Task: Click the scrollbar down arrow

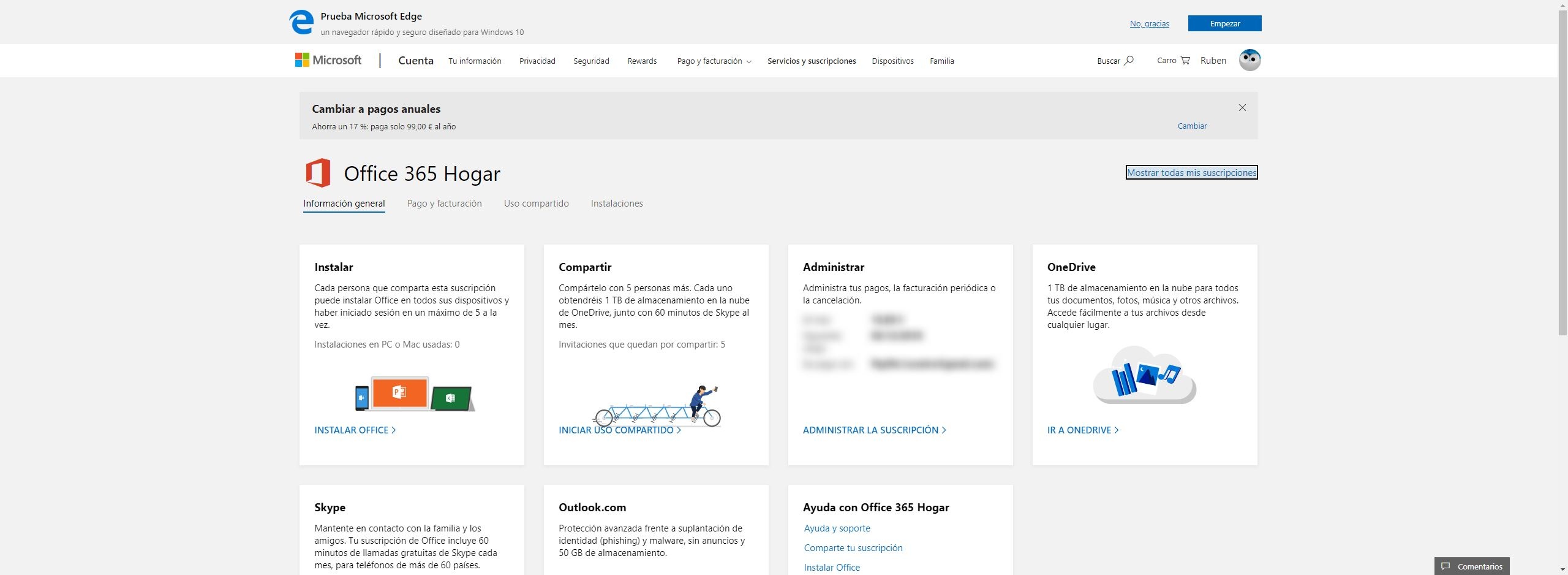Action: tap(1562, 569)
